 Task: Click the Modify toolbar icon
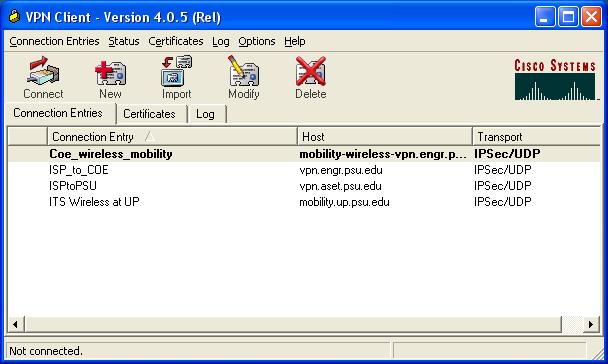coord(244,71)
